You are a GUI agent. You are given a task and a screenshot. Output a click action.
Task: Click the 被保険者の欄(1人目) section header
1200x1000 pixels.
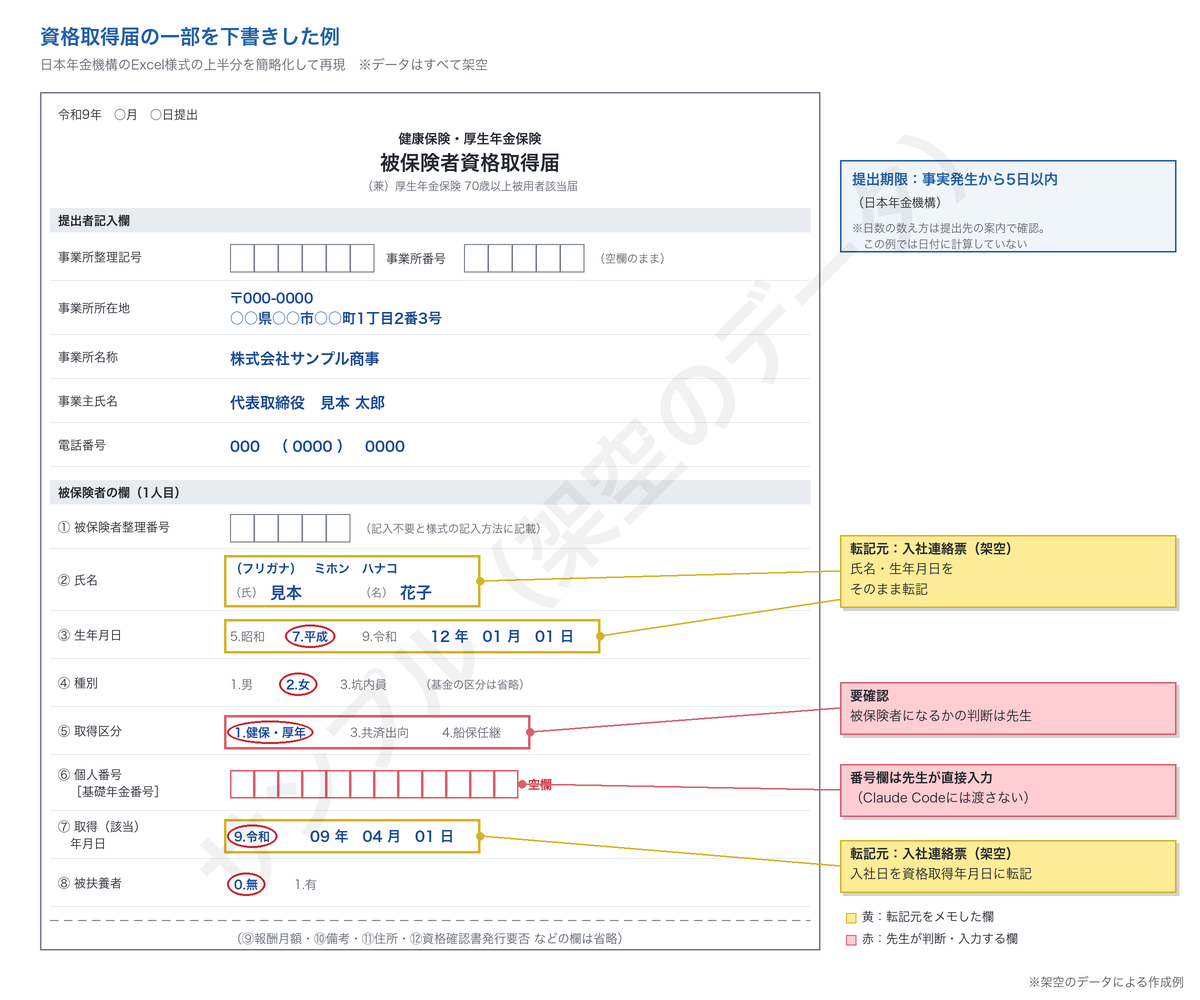pos(429,492)
